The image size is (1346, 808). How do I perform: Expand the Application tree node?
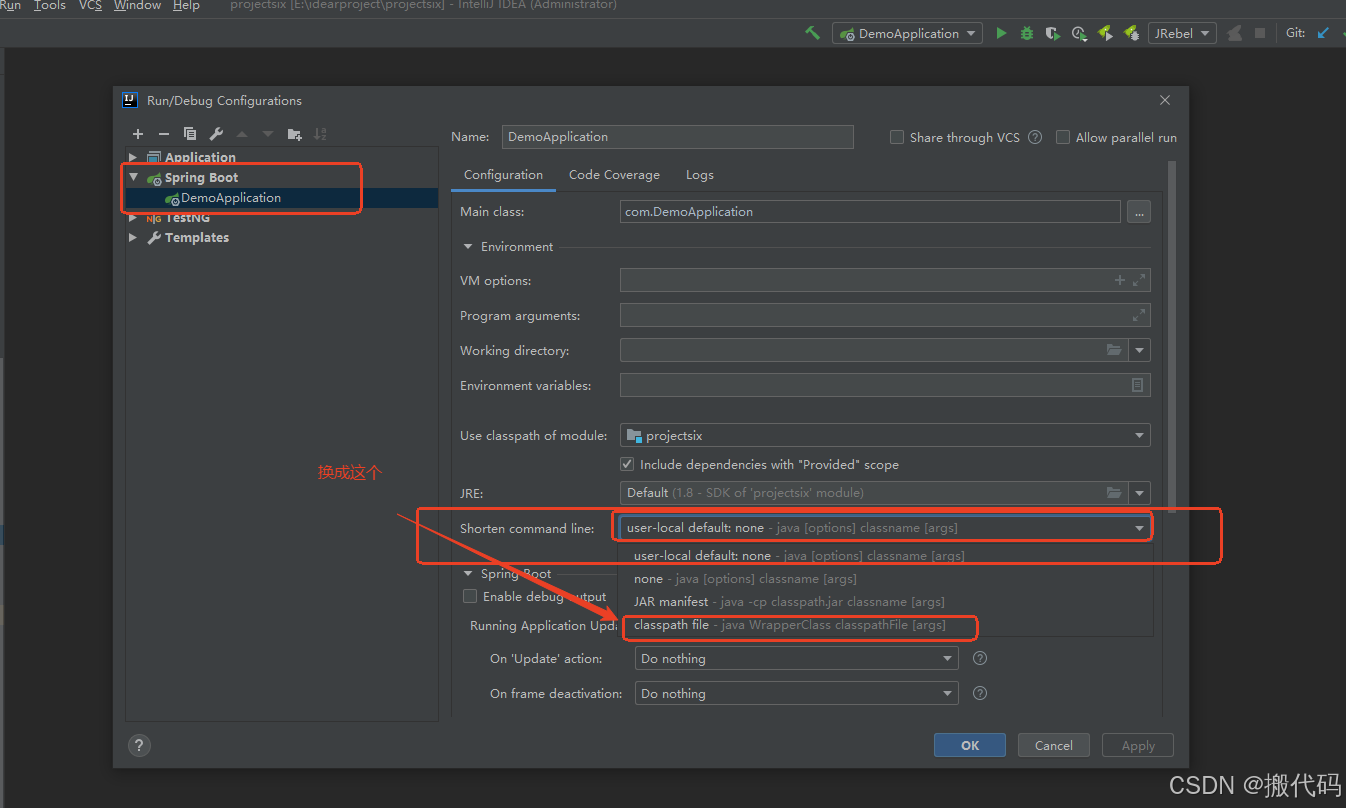[133, 157]
